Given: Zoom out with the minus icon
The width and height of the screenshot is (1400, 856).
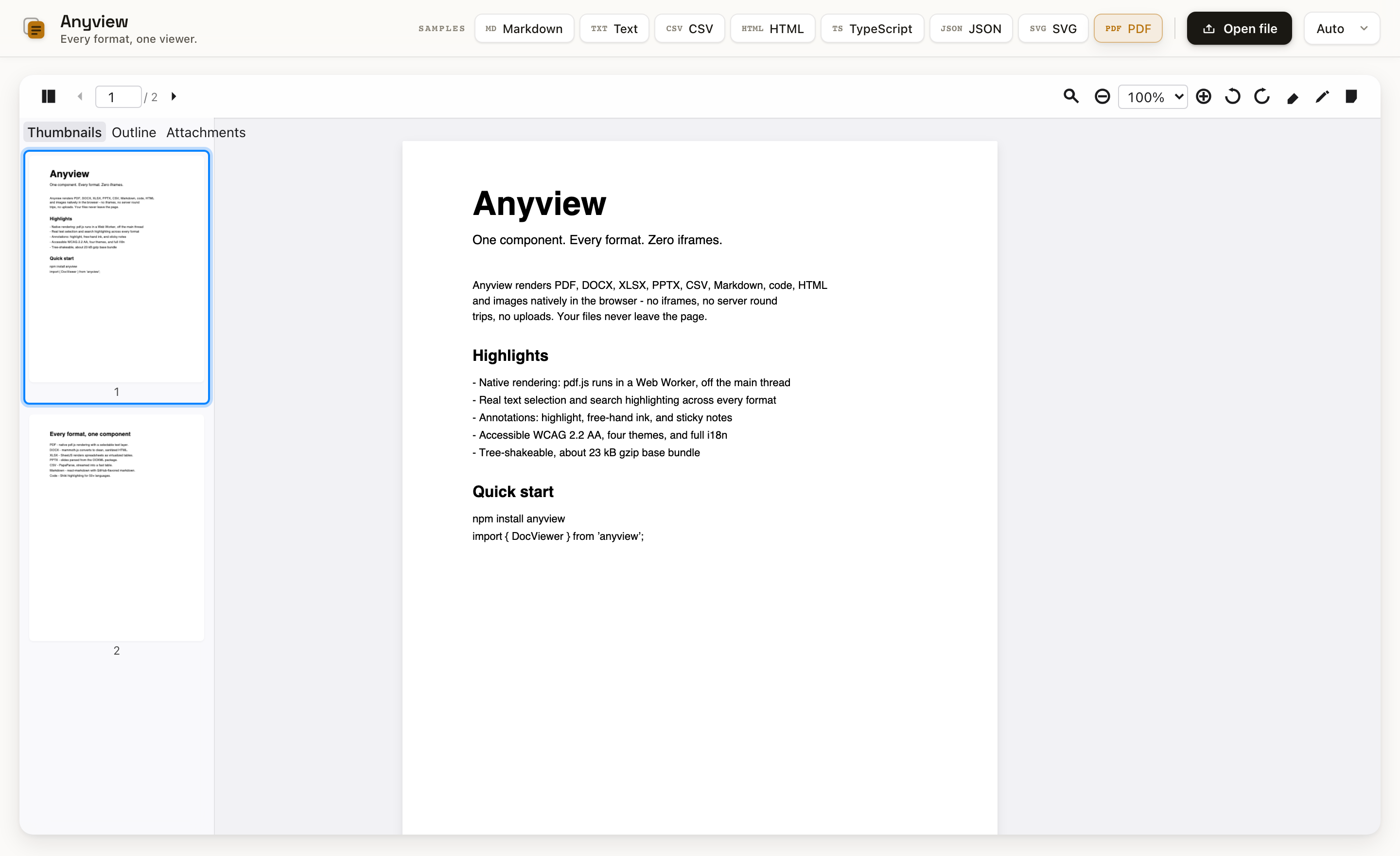Looking at the screenshot, I should 1102,97.
